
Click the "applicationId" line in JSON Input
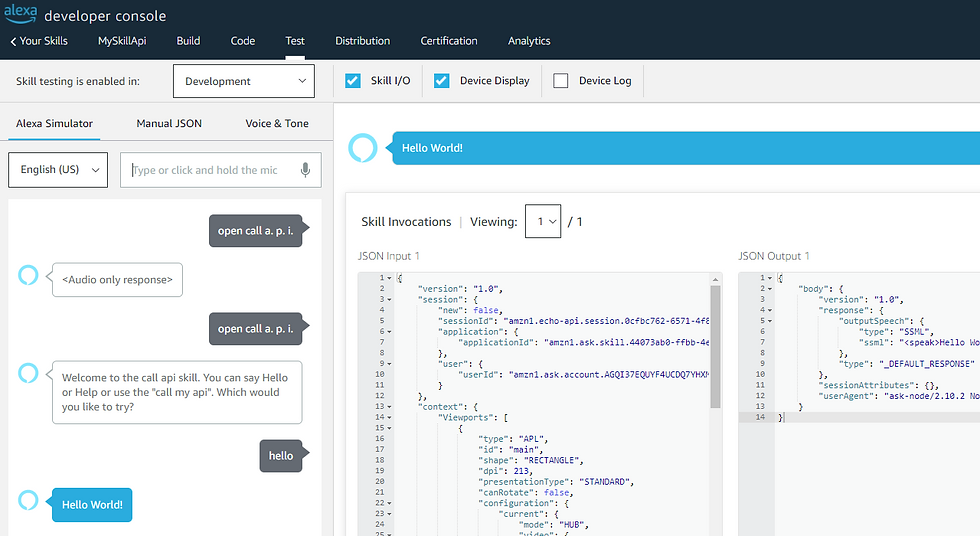coord(583,342)
